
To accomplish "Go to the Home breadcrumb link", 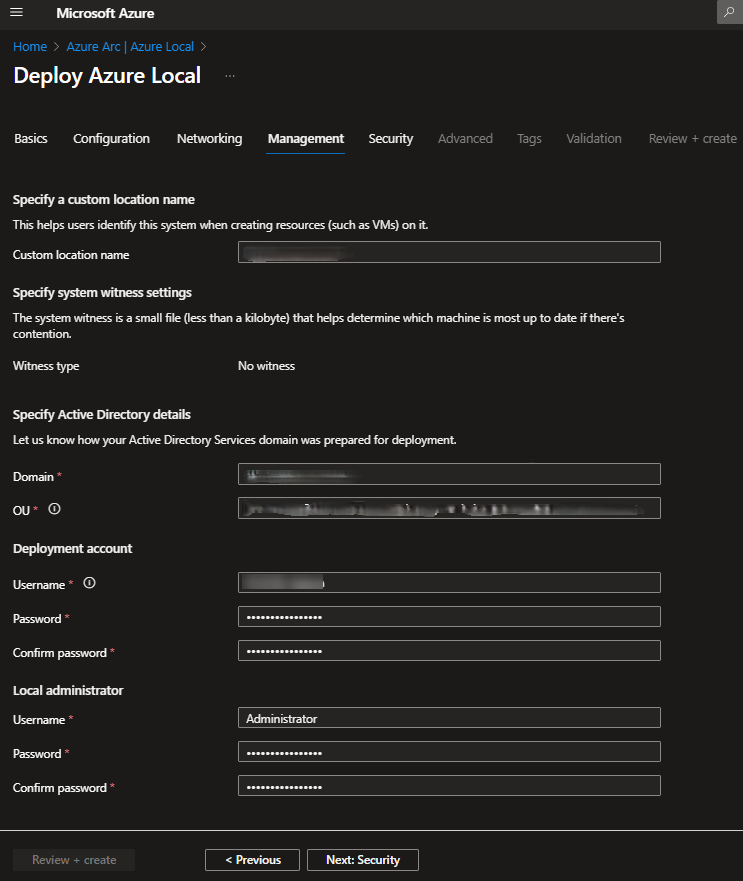I will (30, 47).
